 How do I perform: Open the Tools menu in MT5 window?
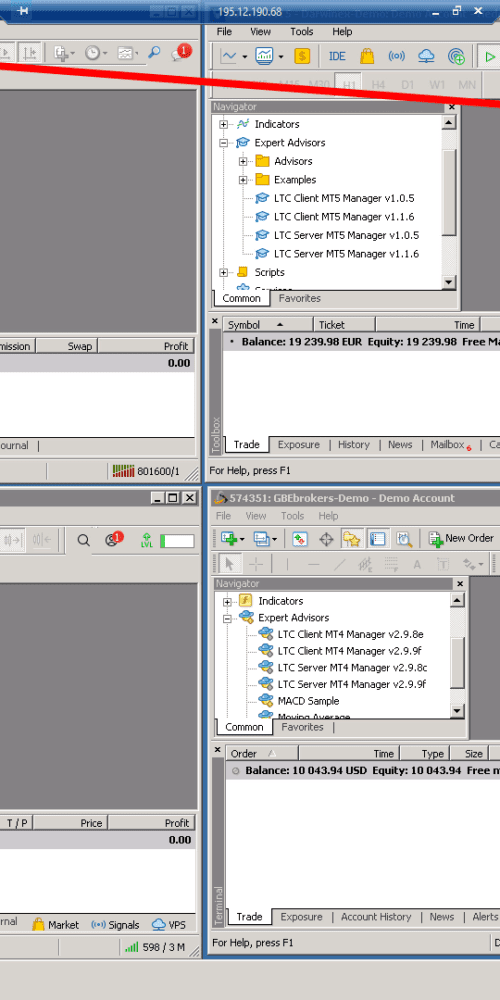click(x=302, y=31)
